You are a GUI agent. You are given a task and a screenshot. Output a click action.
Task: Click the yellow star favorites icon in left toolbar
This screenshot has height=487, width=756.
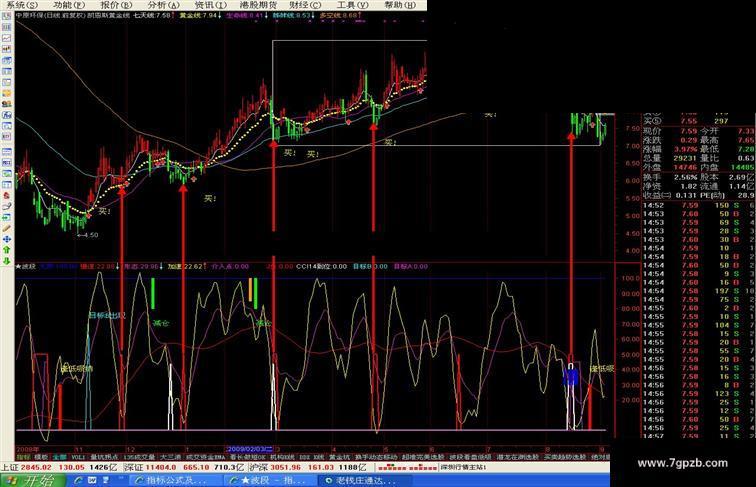[7, 93]
